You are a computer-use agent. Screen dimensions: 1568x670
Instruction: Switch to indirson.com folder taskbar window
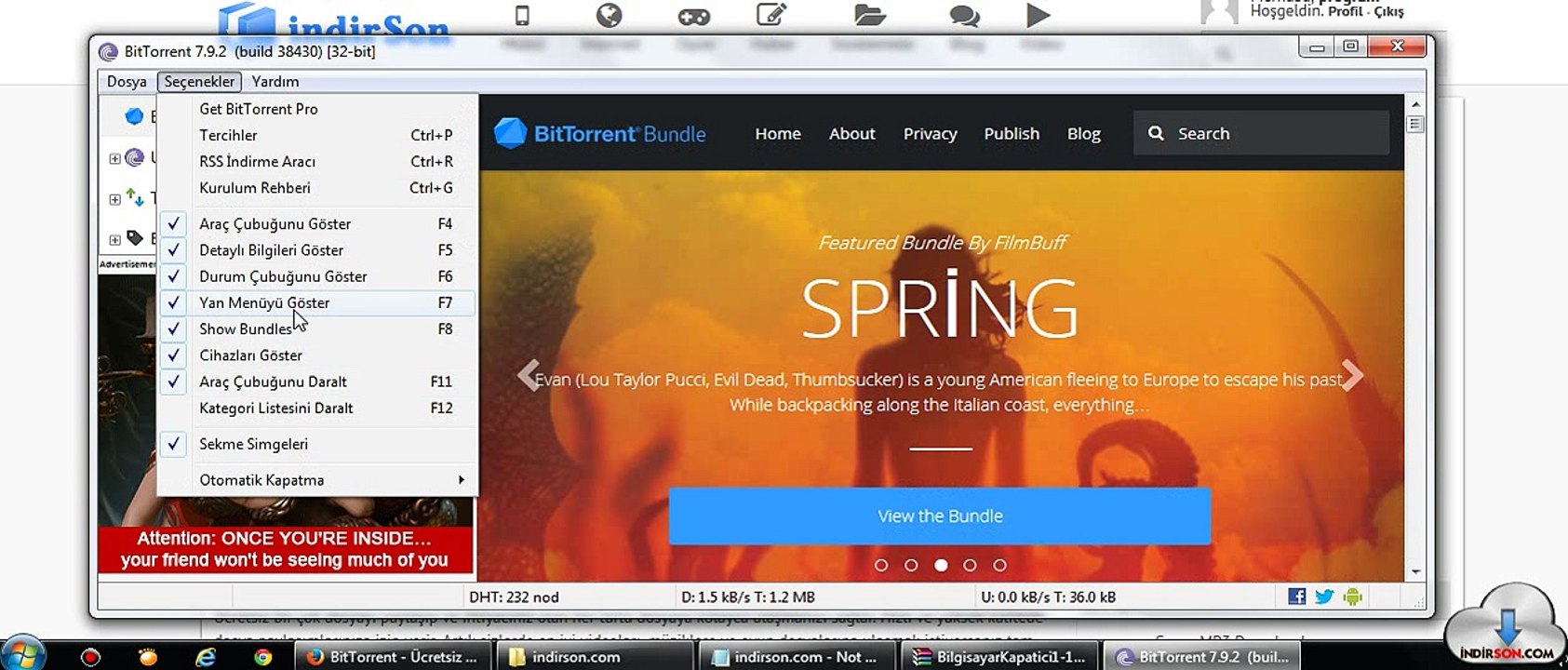coord(596,656)
